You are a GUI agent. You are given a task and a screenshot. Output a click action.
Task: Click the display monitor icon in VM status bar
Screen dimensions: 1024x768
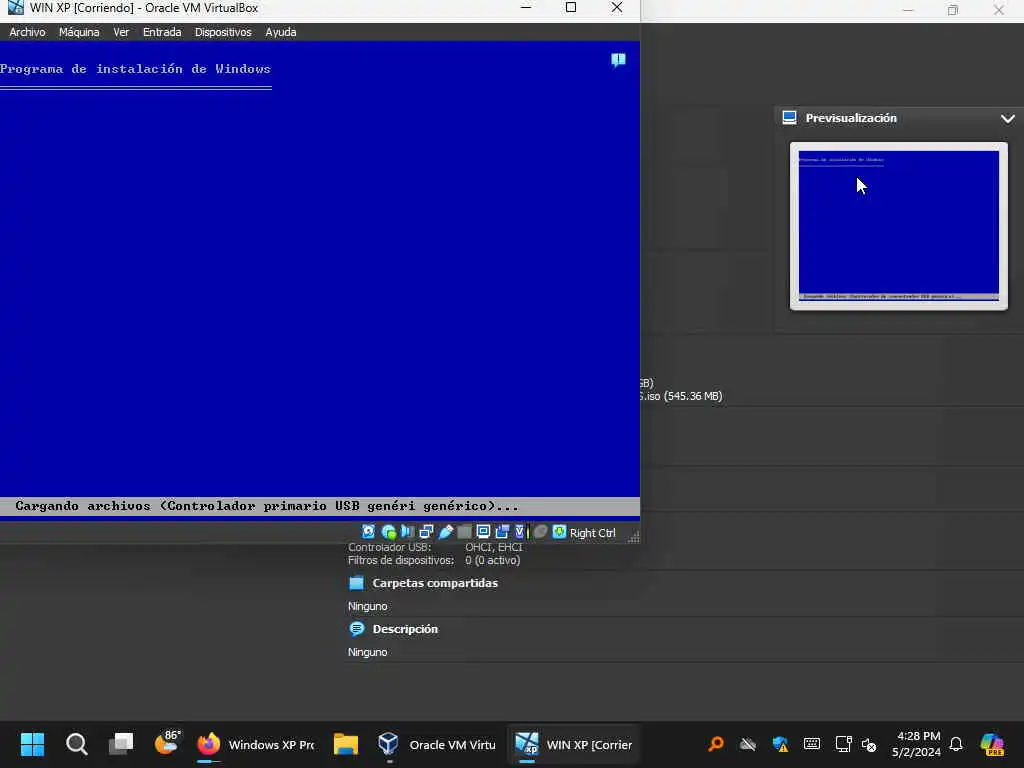click(483, 532)
